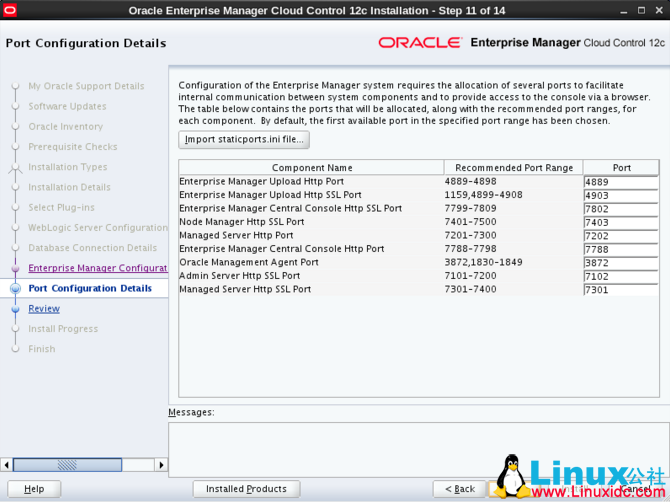
Task: Click the sidebar scroll right arrow
Action: (161, 464)
